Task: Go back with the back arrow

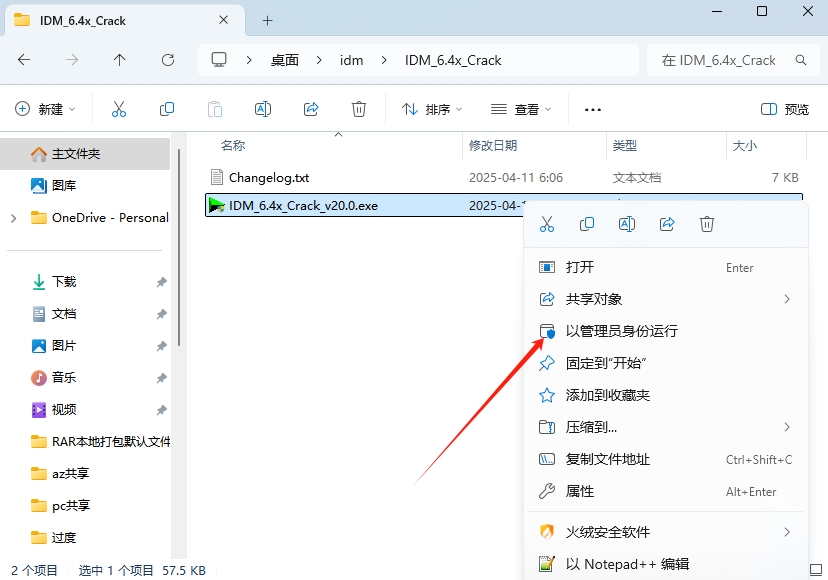Action: pyautogui.click(x=24, y=60)
